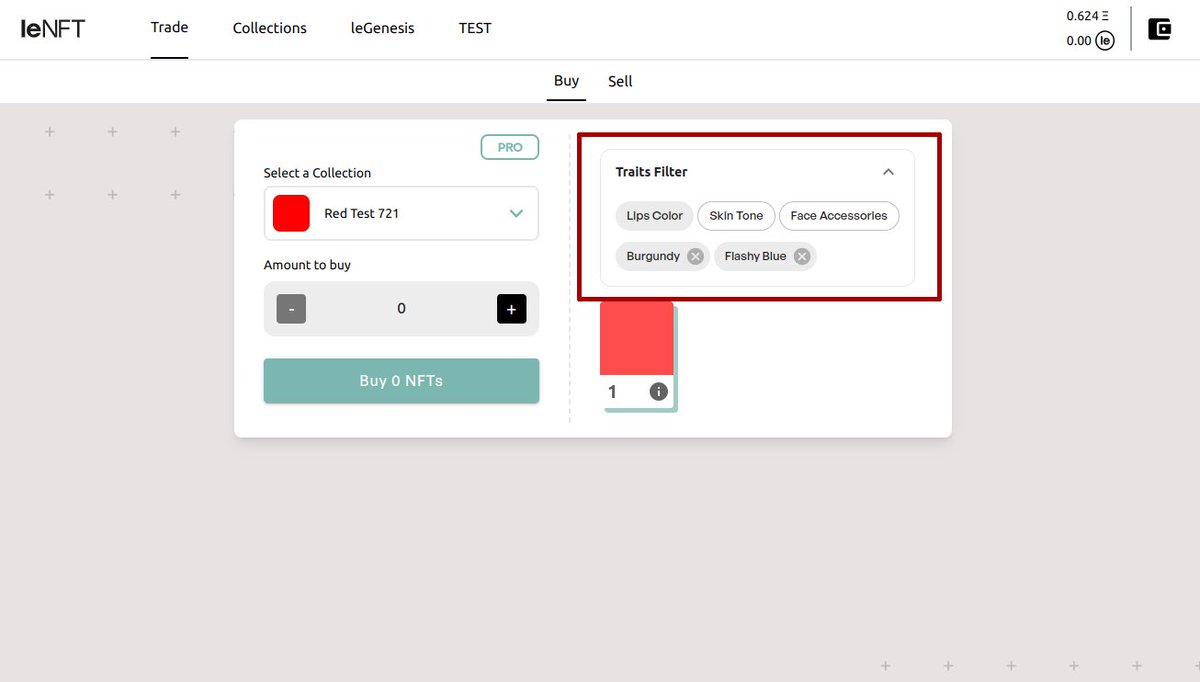
Task: Click the Select a Collection label
Action: (317, 173)
